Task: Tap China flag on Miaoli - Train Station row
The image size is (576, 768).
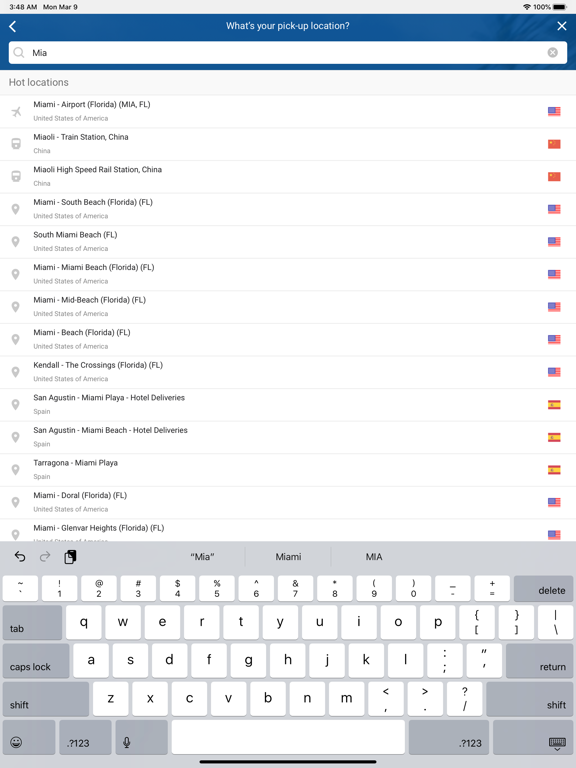Action: click(554, 144)
